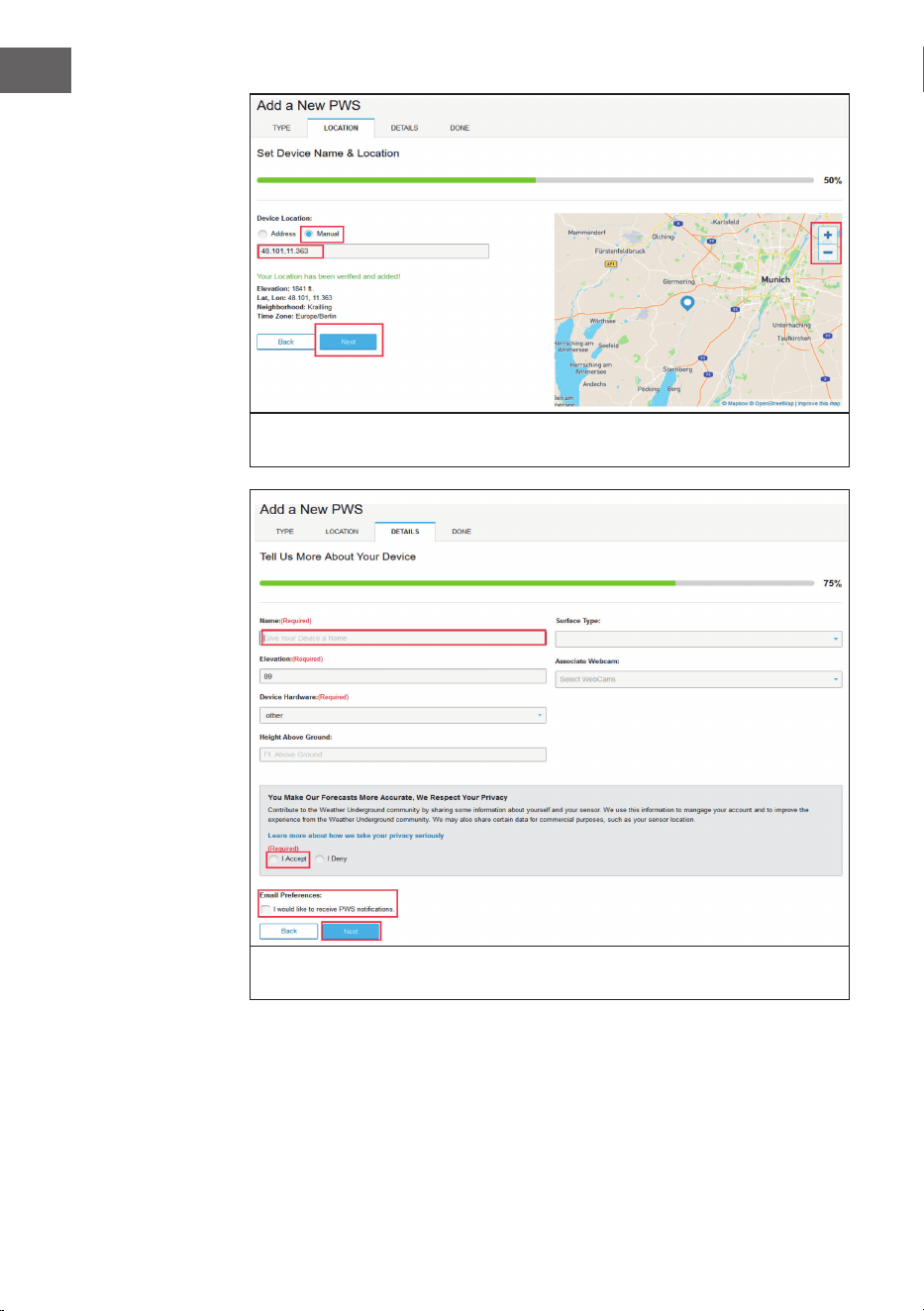Select the Address location radio button
Image resolution: width=924 pixels, height=1311 pixels.
(x=262, y=234)
